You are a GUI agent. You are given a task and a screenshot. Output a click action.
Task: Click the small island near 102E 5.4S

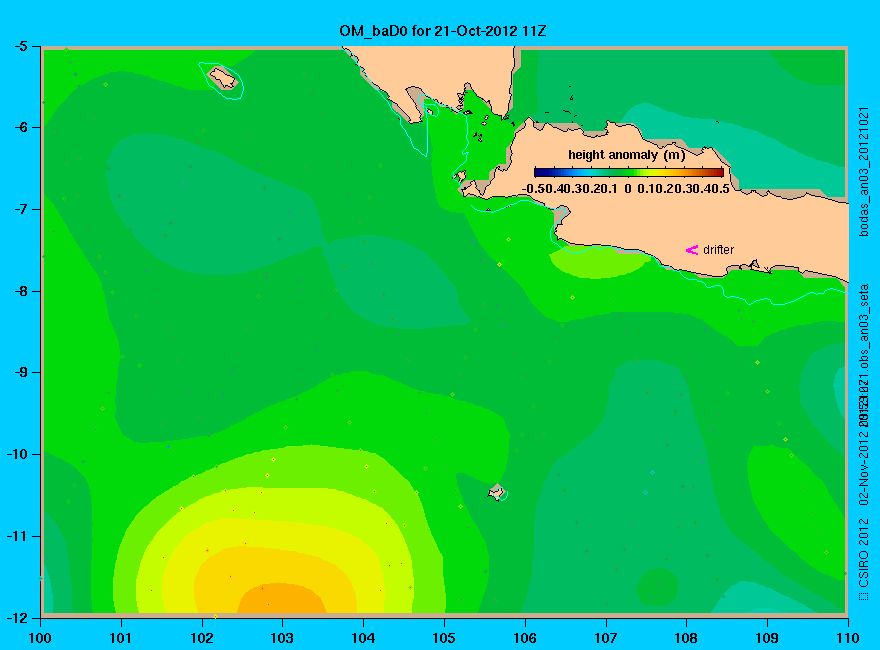click(223, 77)
